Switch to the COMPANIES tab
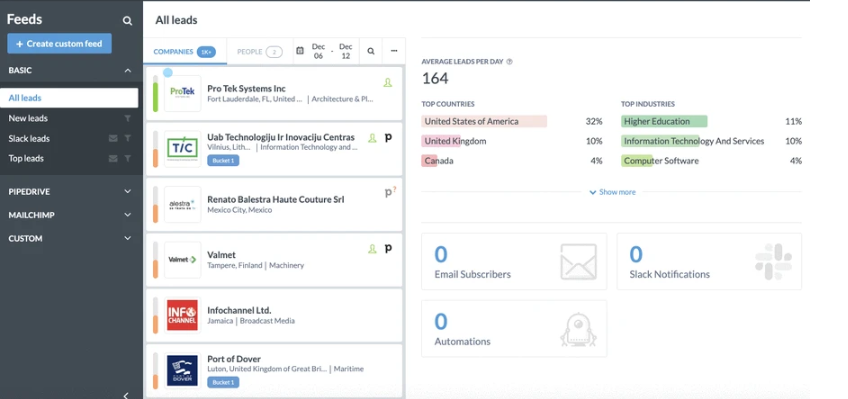Viewport: 848px width, 399px height. click(185, 52)
